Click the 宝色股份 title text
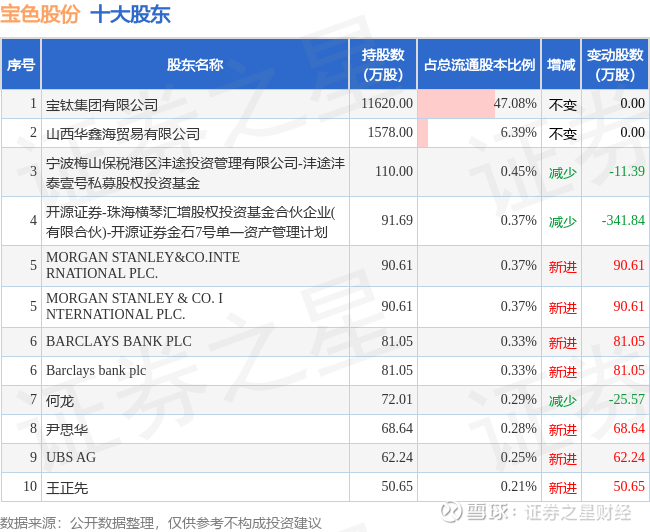This screenshot has height=532, width=650. 40,14
